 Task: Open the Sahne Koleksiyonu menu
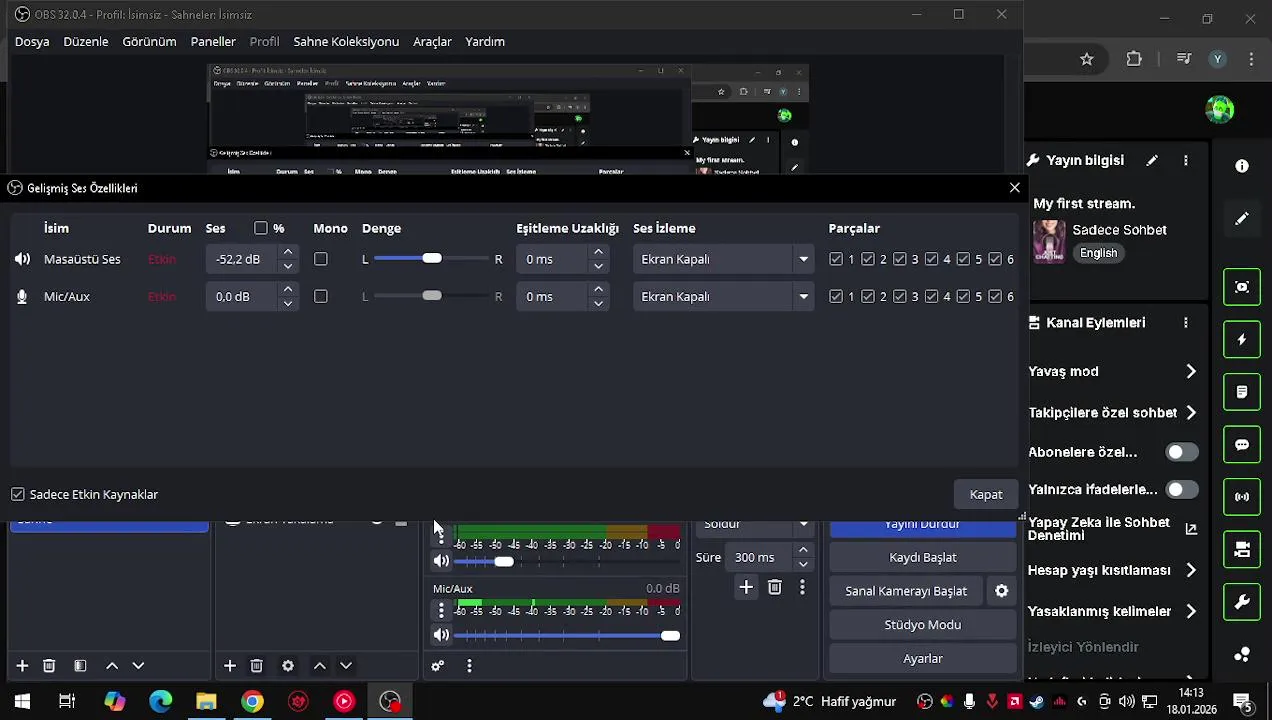pos(346,42)
